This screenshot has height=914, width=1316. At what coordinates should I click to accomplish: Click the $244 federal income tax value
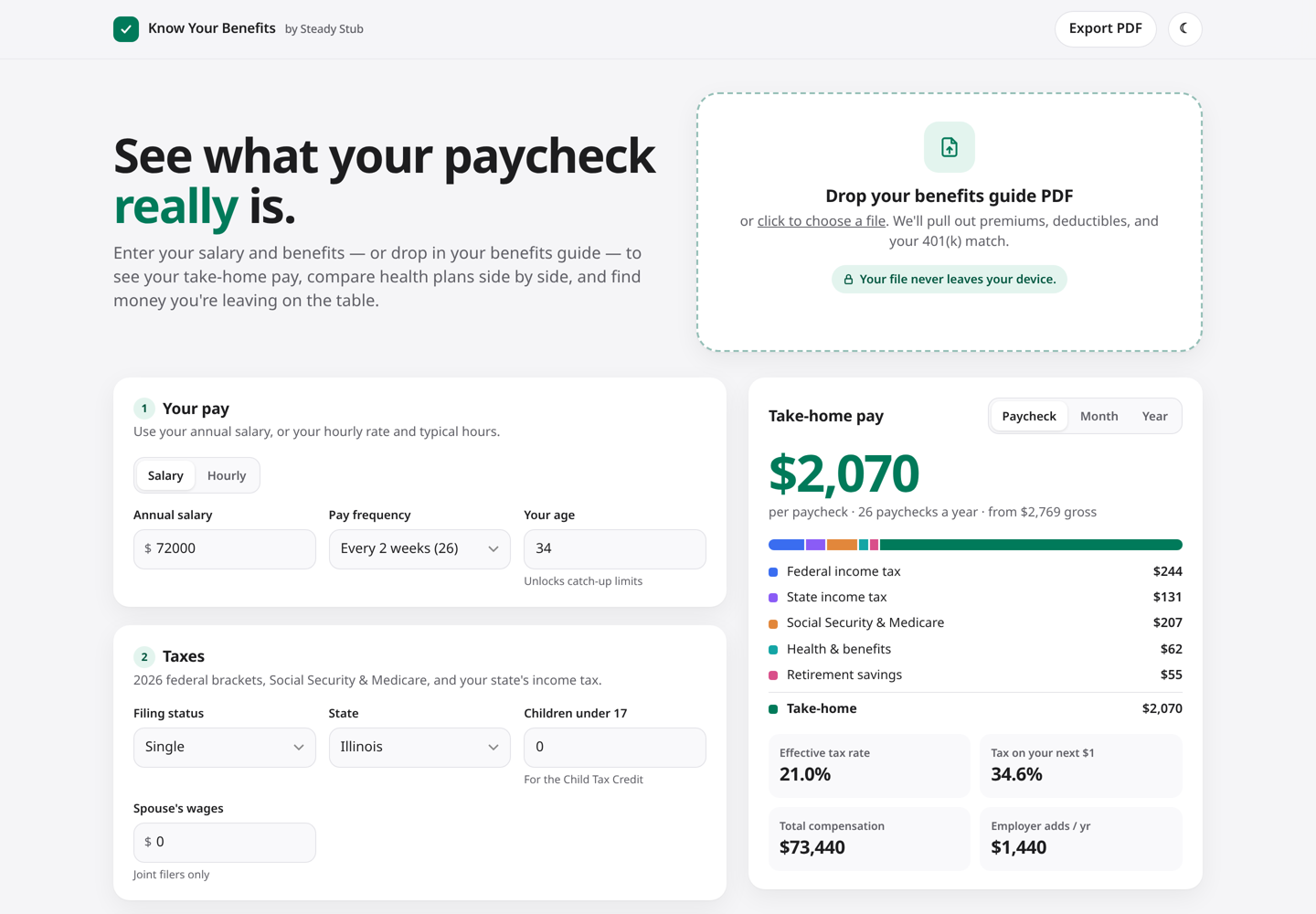pyautogui.click(x=1167, y=572)
